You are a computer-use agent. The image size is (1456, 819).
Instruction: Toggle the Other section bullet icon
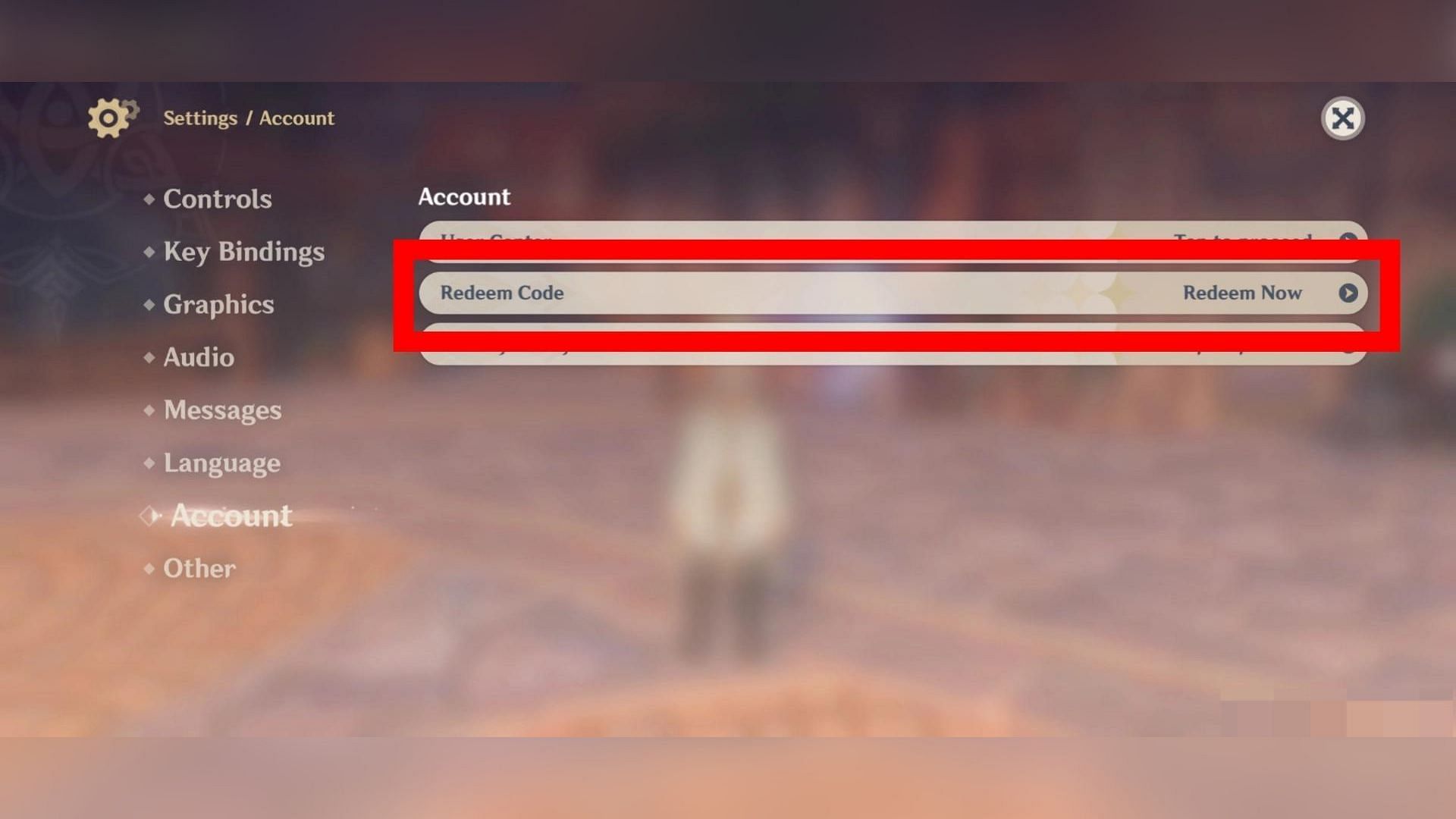(147, 567)
